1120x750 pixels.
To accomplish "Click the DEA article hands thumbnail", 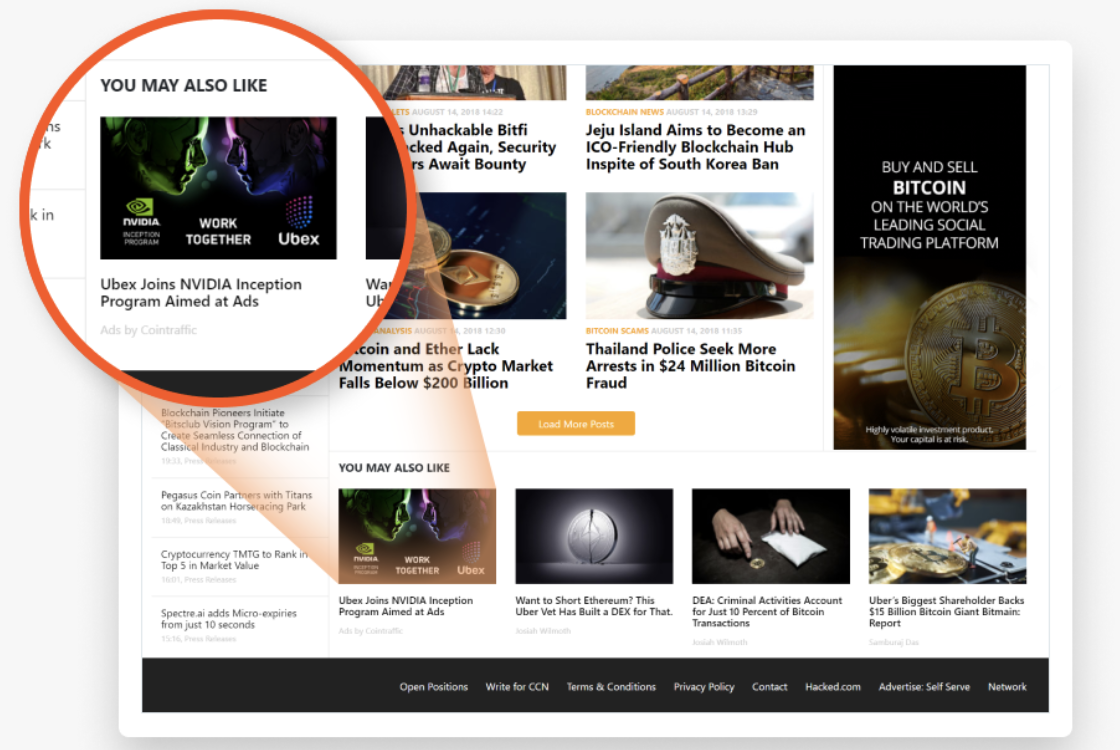I will [771, 536].
